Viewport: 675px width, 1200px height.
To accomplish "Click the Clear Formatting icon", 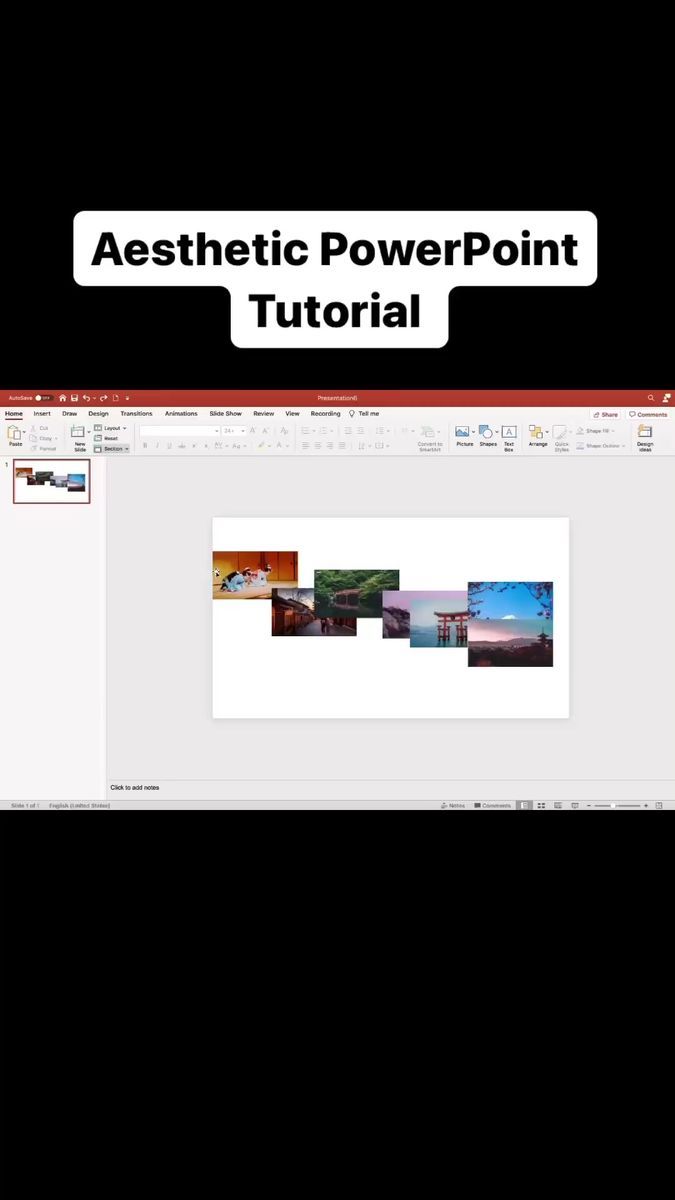I will [284, 431].
